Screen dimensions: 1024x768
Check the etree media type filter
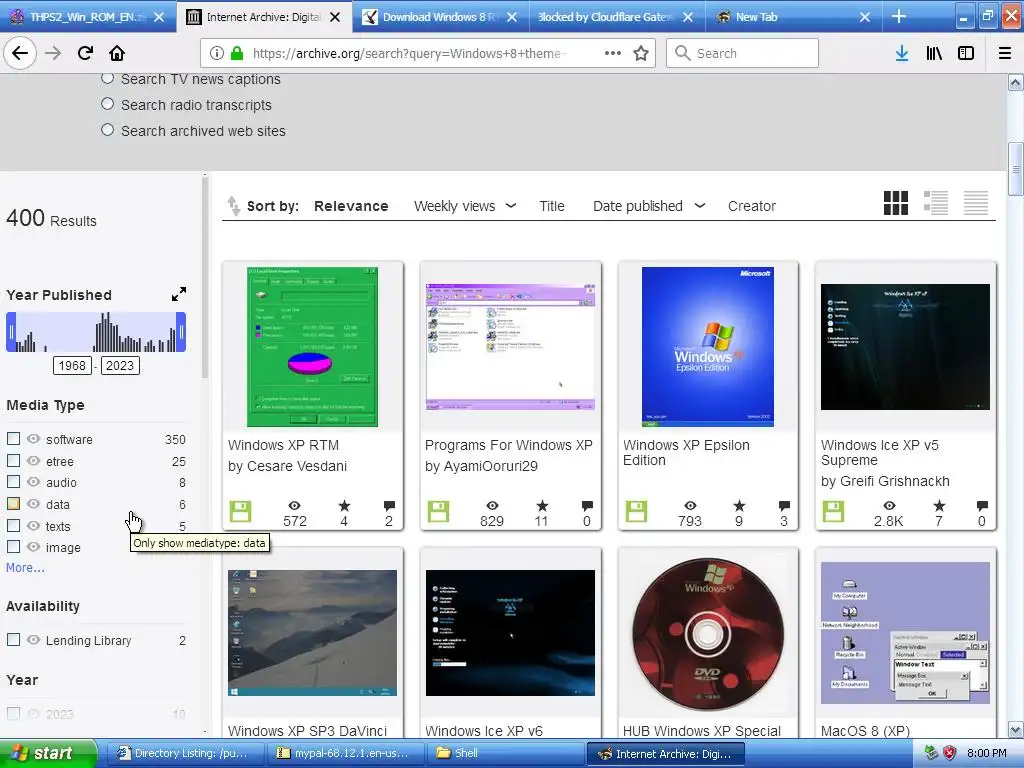pos(13,460)
